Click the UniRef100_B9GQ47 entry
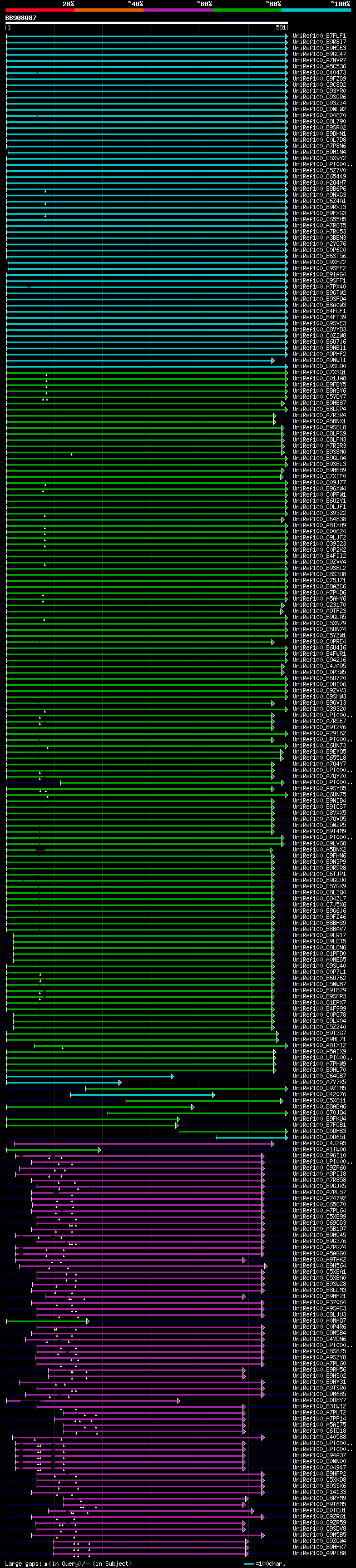This screenshot has width=356, height=1568. [319, 54]
